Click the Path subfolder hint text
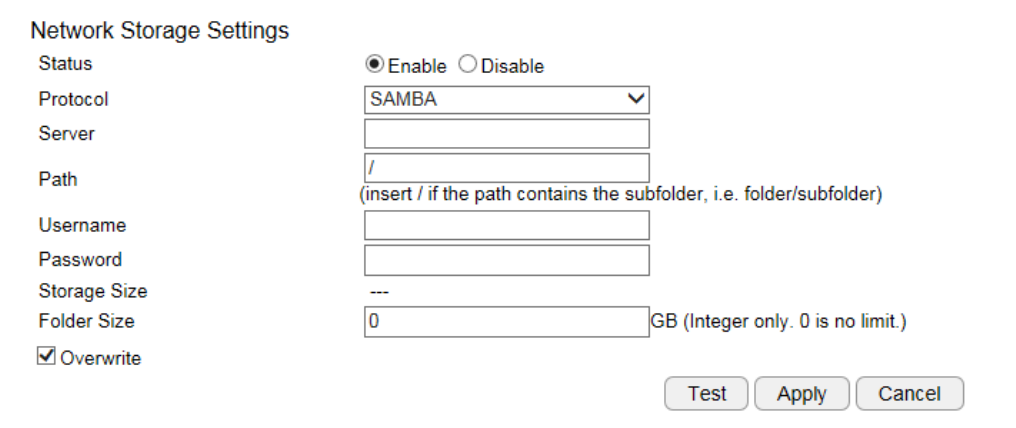Image resolution: width=1016 pixels, height=428 pixels. click(620, 194)
